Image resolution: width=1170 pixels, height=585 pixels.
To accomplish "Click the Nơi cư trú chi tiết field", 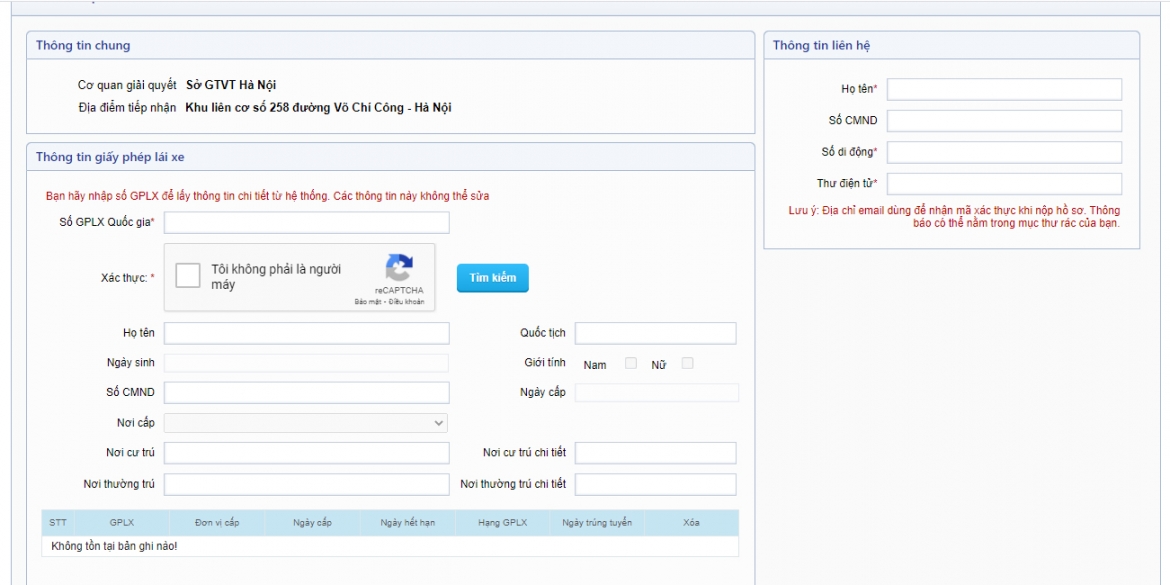I will pos(655,453).
